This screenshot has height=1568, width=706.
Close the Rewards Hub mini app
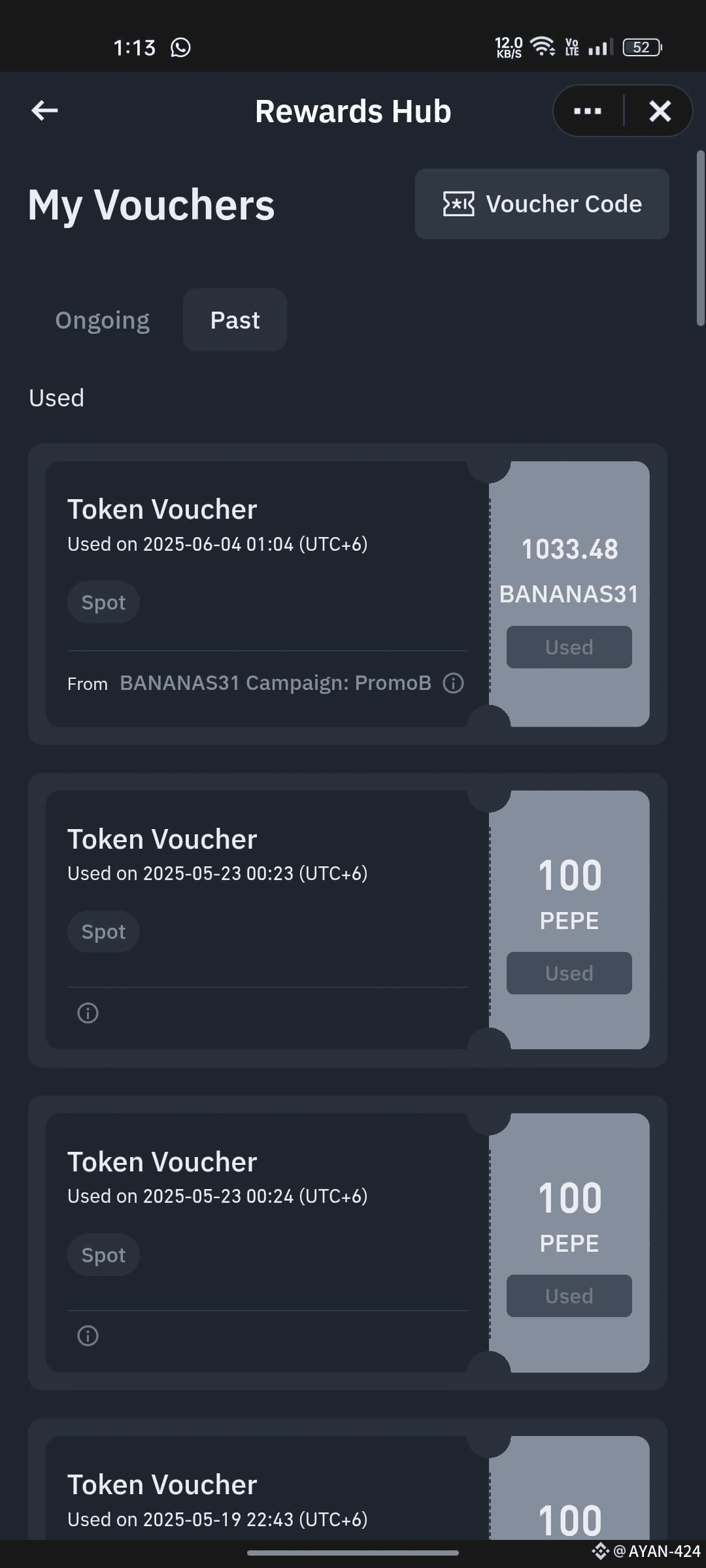tap(660, 111)
